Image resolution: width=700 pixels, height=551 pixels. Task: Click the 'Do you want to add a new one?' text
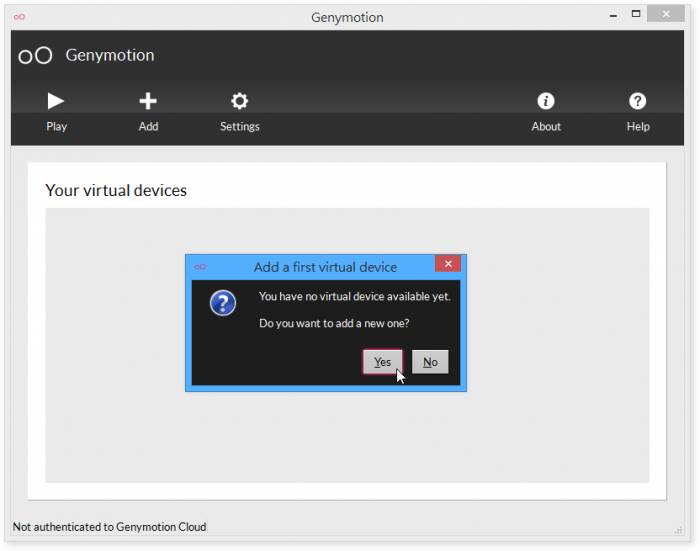coord(334,323)
